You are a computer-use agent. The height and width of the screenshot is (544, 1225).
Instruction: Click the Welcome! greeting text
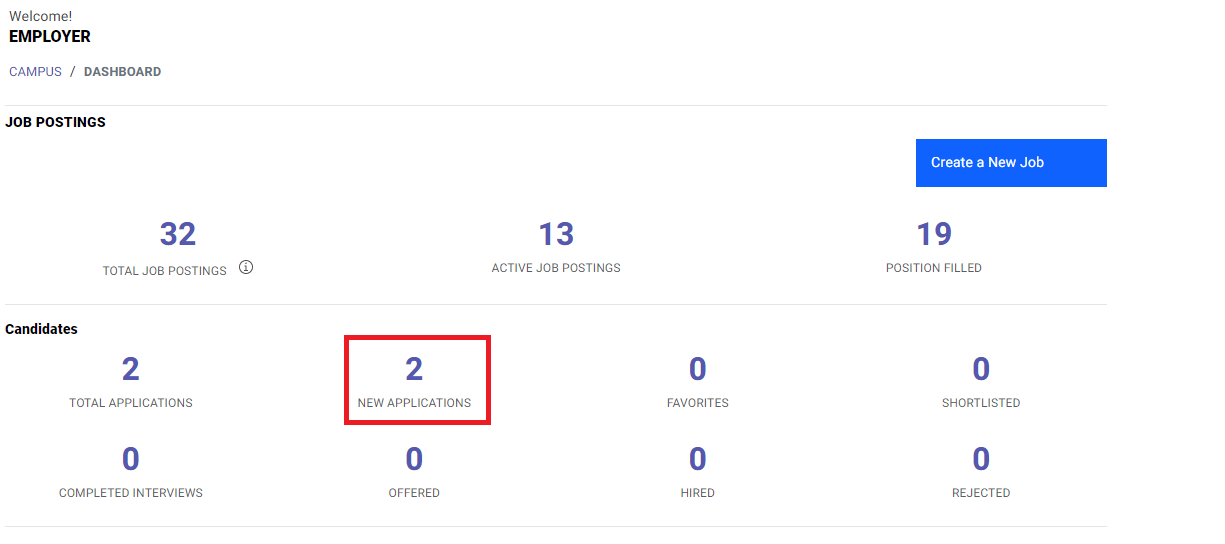click(40, 16)
